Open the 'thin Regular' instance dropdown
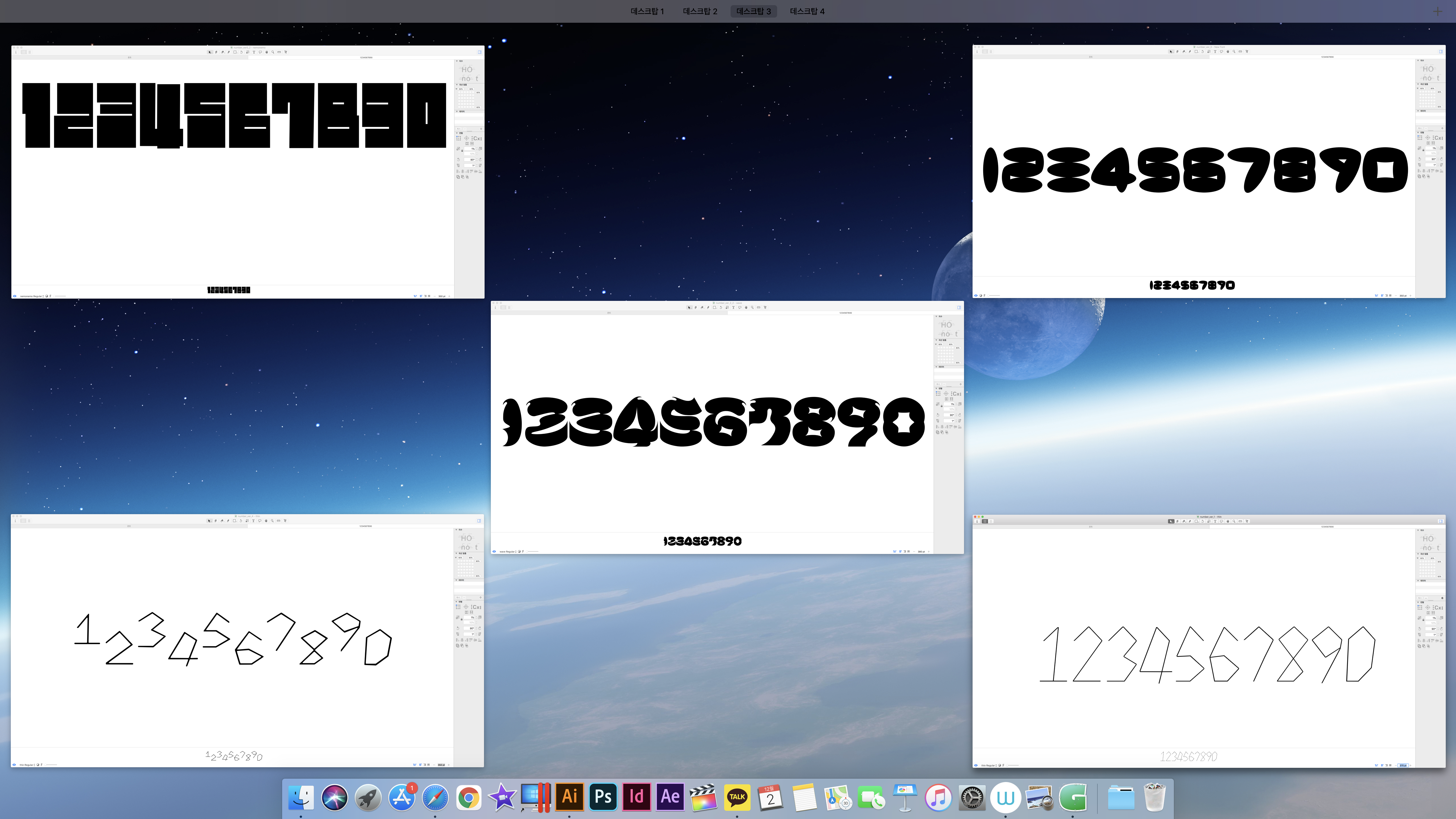 [x=988, y=765]
